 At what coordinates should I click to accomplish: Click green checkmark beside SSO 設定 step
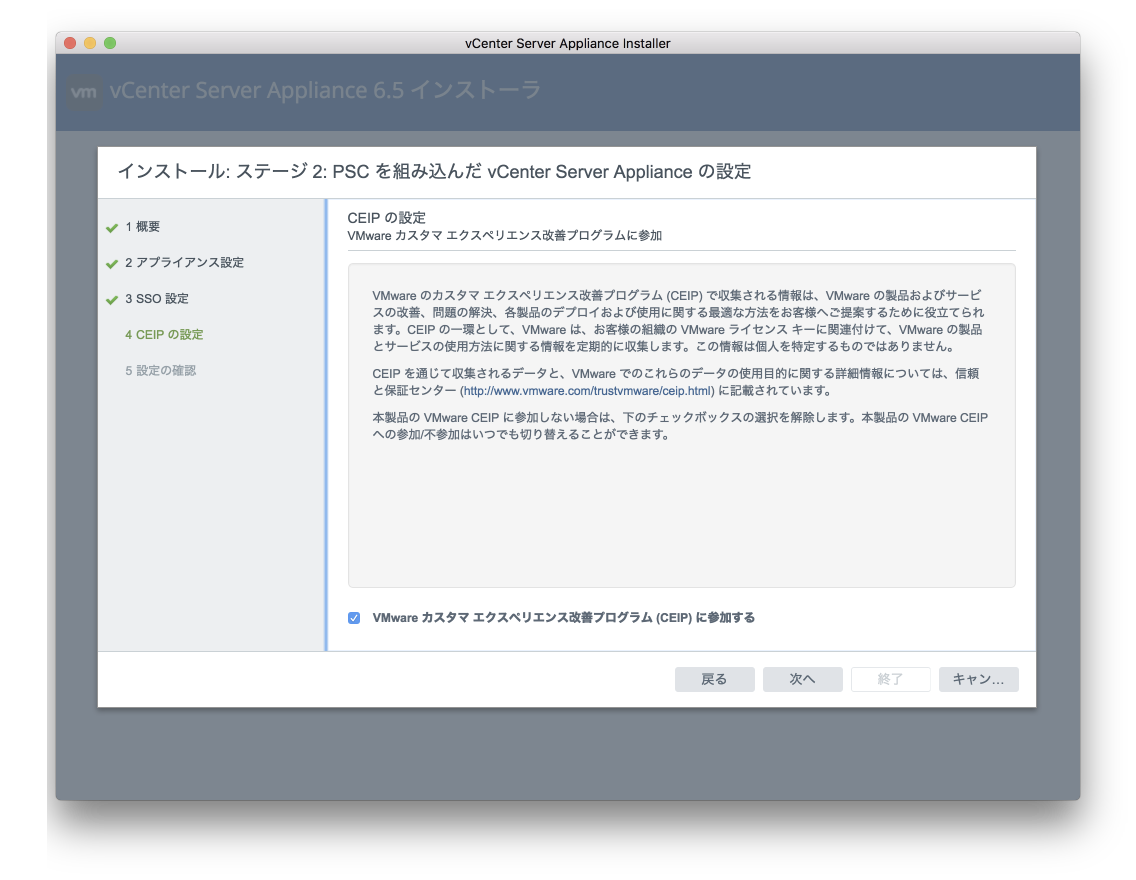pos(112,300)
